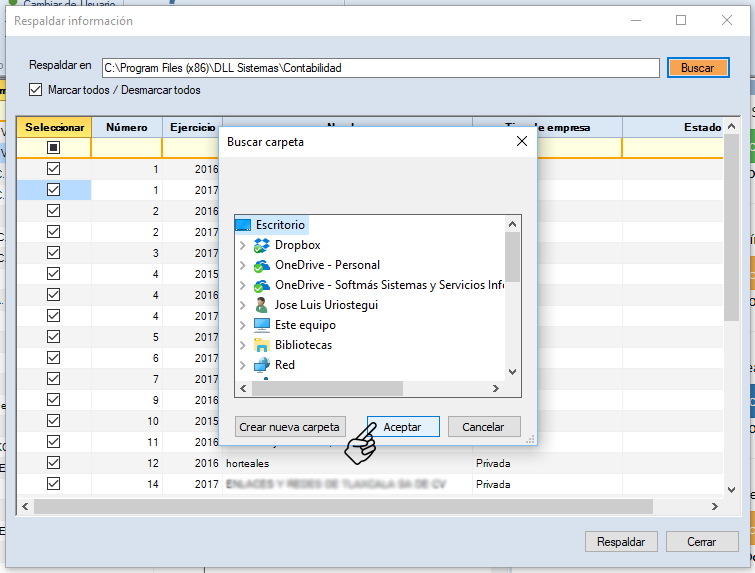Screen dimensions: 755x573
Task: Expand the Bibliotecas tree node
Action: [x=242, y=345]
